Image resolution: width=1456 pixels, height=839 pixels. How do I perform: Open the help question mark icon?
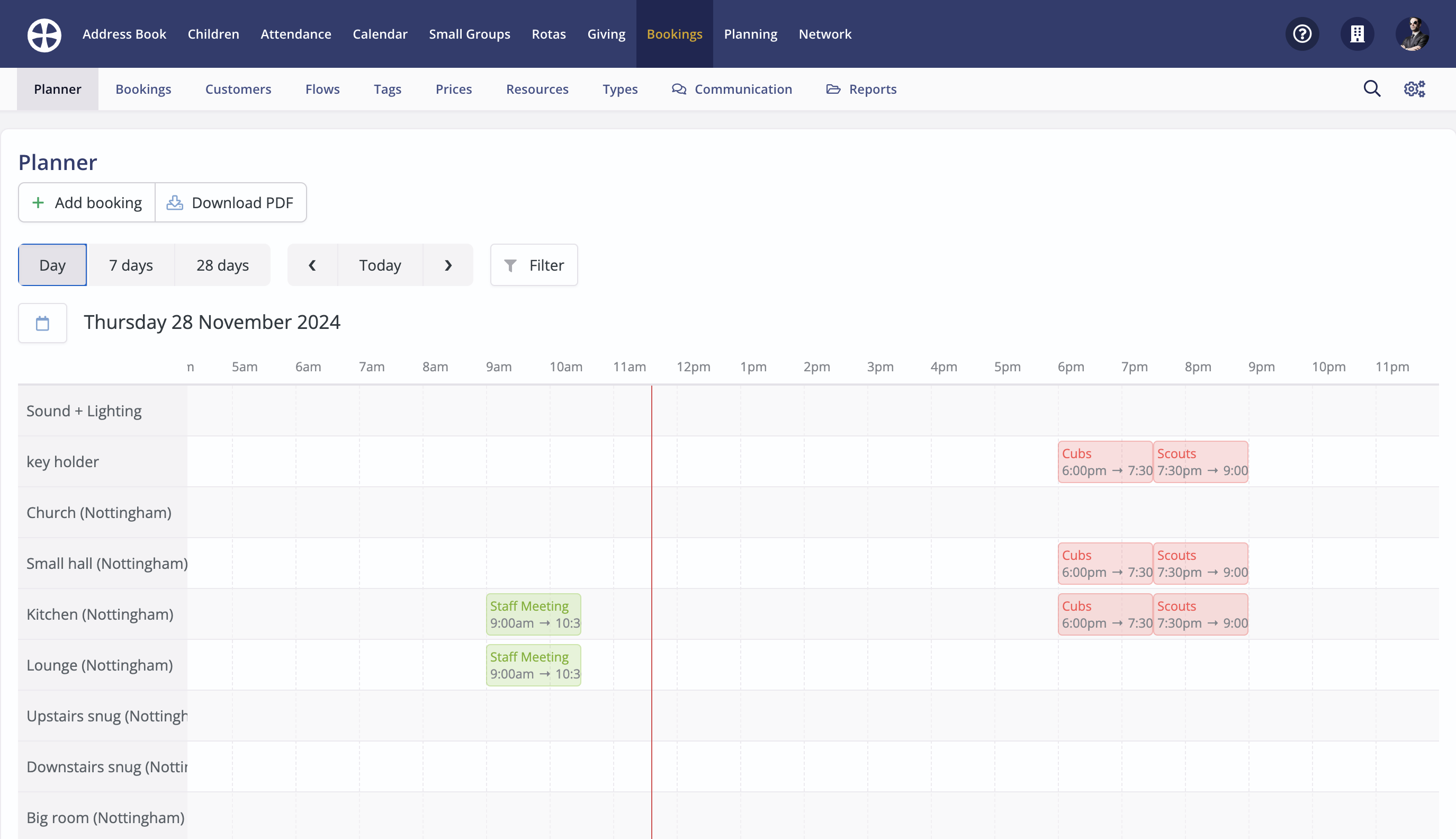[x=1301, y=34]
